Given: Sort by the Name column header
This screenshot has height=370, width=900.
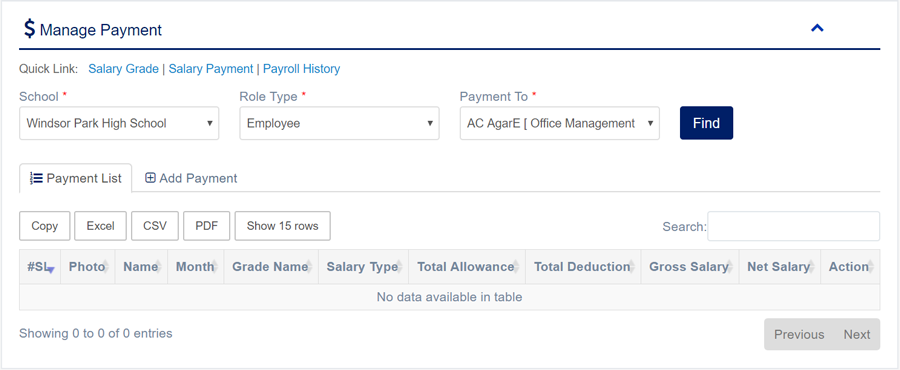Looking at the screenshot, I should tap(141, 267).
